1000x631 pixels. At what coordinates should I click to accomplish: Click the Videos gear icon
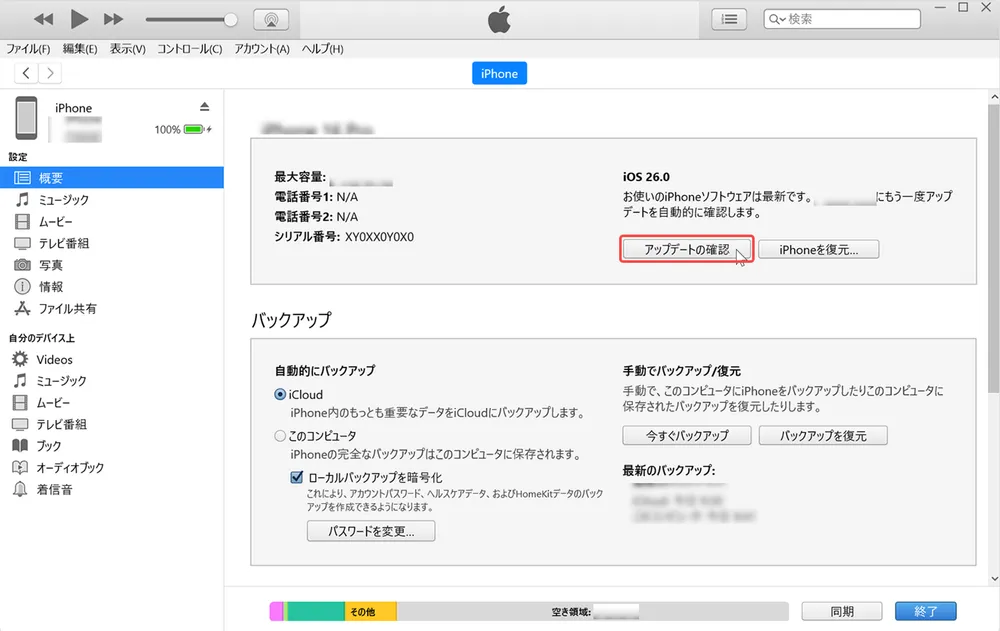click(x=20, y=359)
